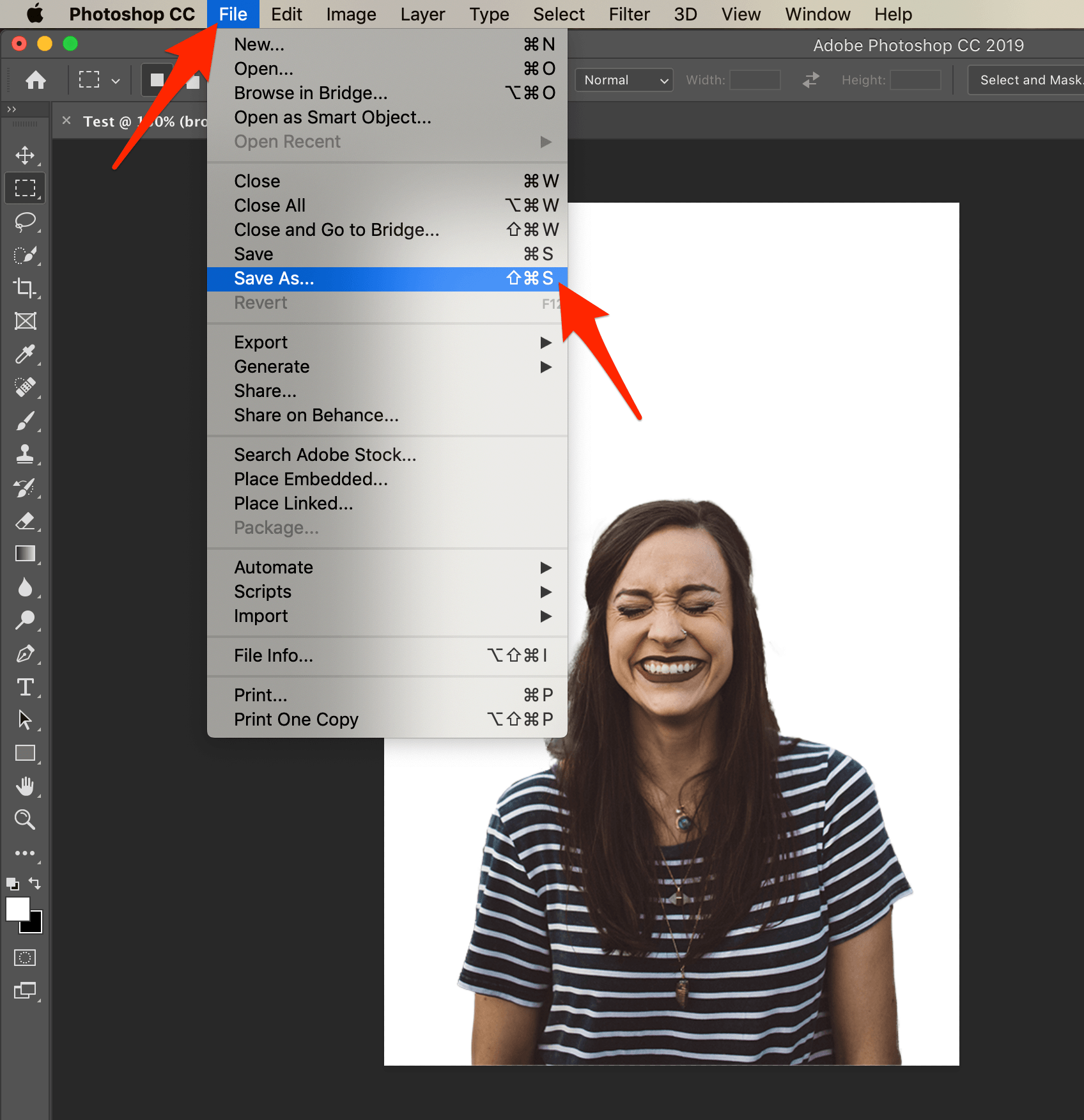Toggle Quick Mask mode
The height and width of the screenshot is (1120, 1084).
tap(26, 957)
